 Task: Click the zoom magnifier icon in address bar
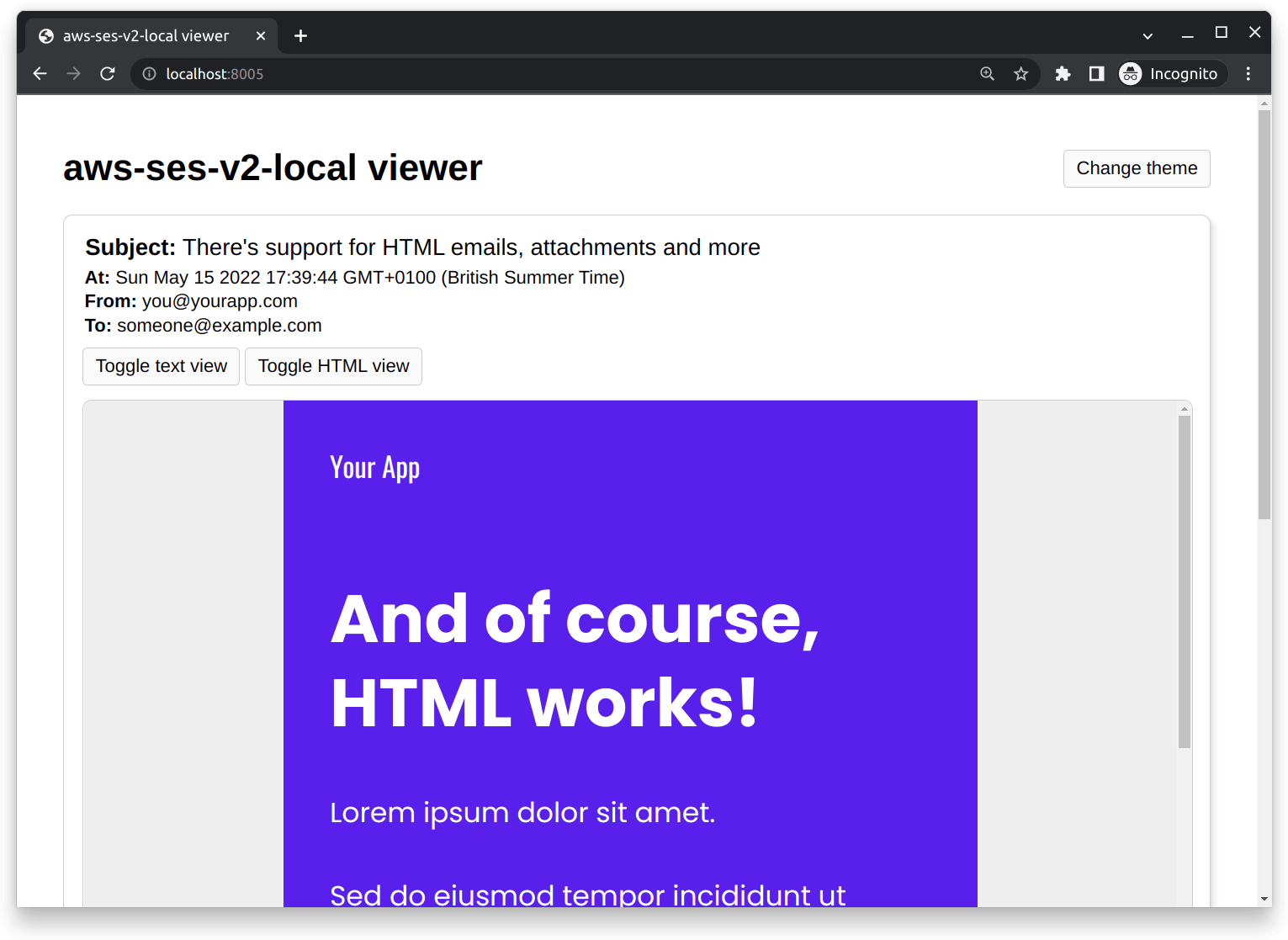988,74
